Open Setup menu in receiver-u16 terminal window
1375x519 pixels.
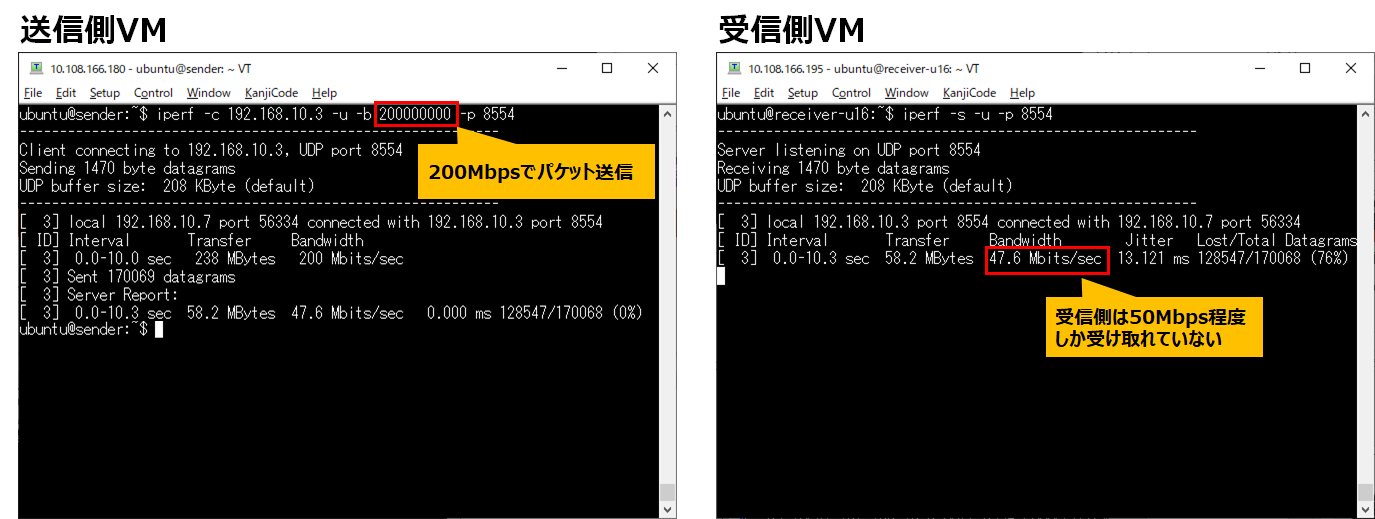point(802,93)
